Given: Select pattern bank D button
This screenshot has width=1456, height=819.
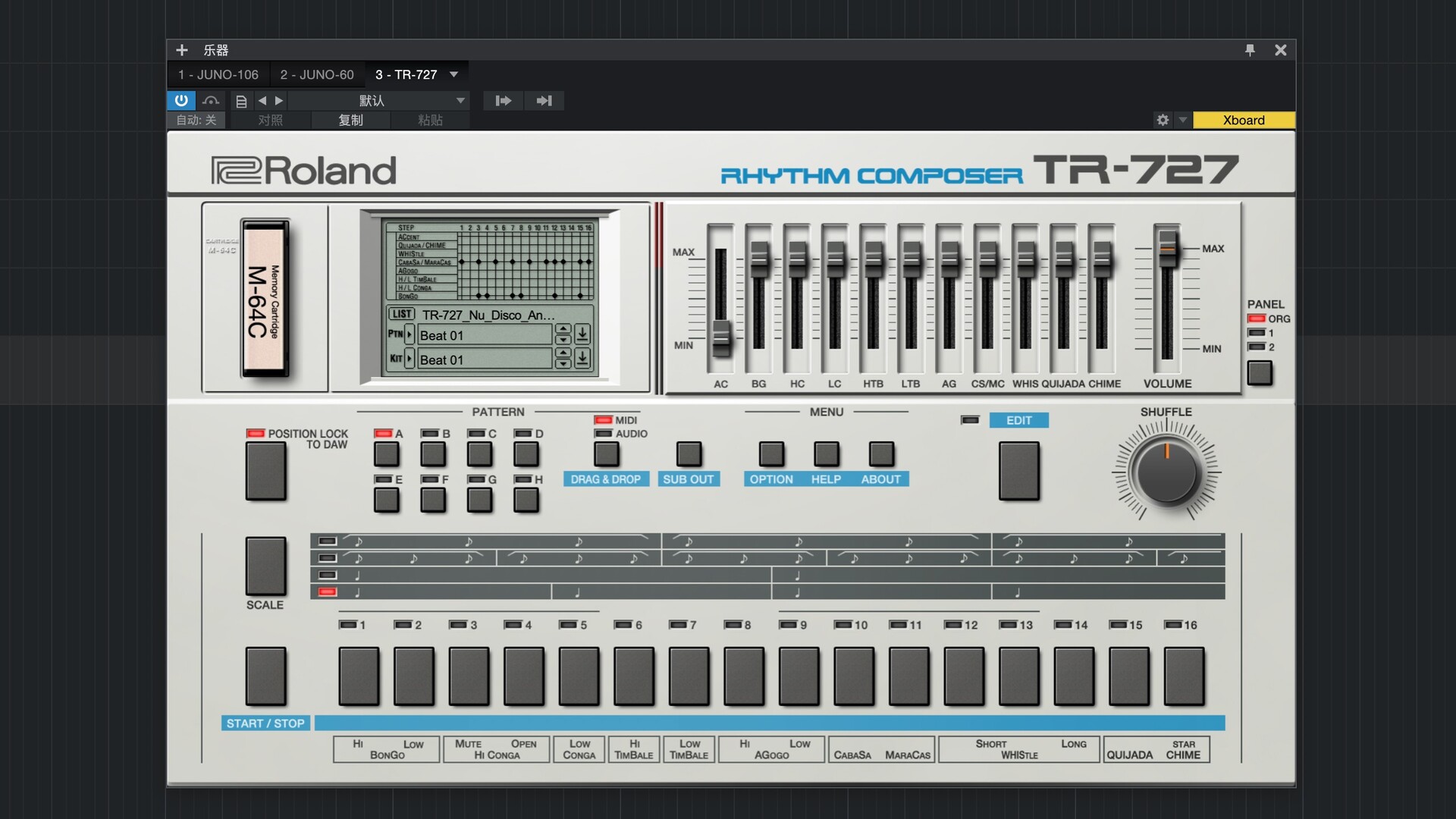Looking at the screenshot, I should (x=526, y=454).
